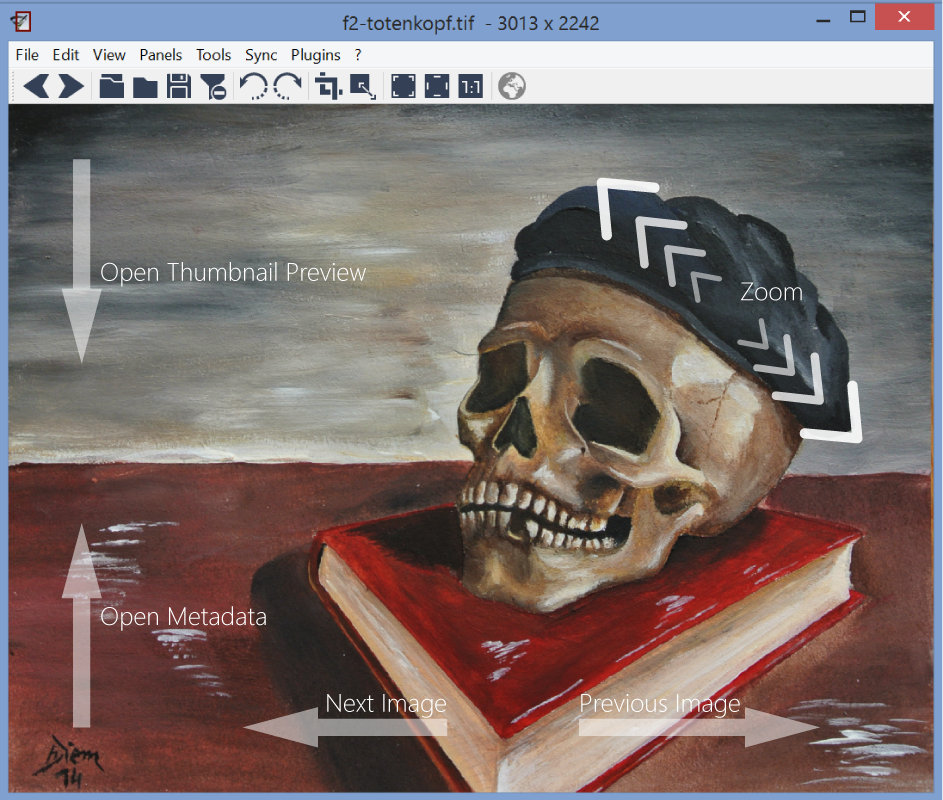Click the app icon in the title bar

pyautogui.click(x=21, y=22)
